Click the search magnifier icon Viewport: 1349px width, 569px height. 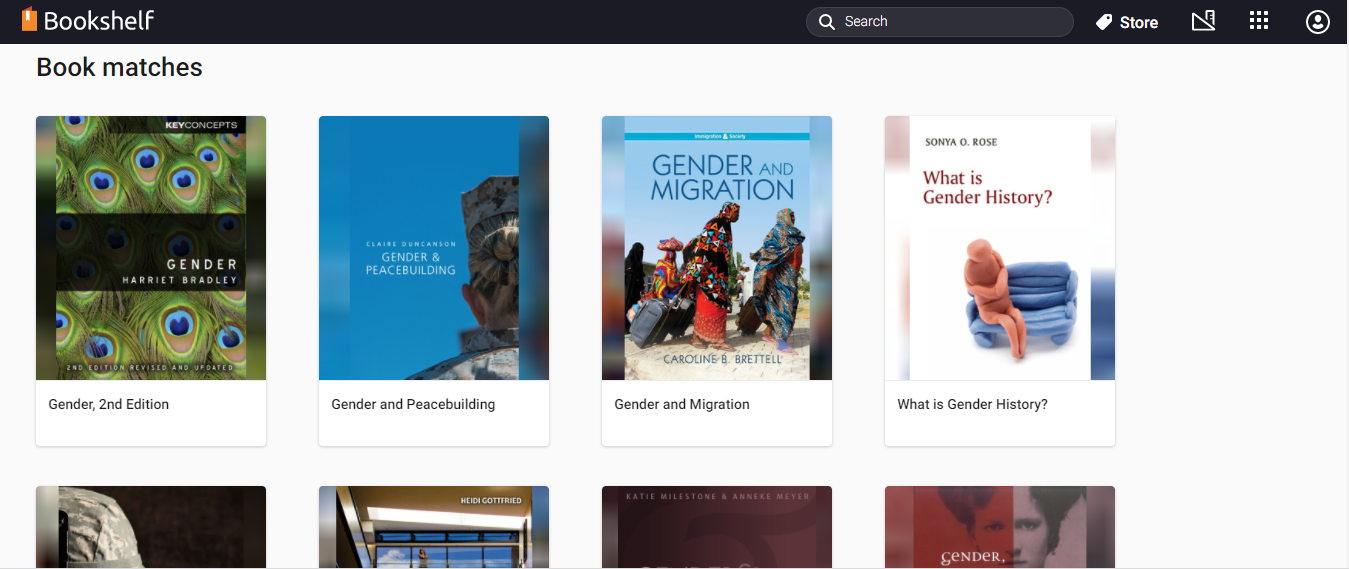click(x=826, y=22)
